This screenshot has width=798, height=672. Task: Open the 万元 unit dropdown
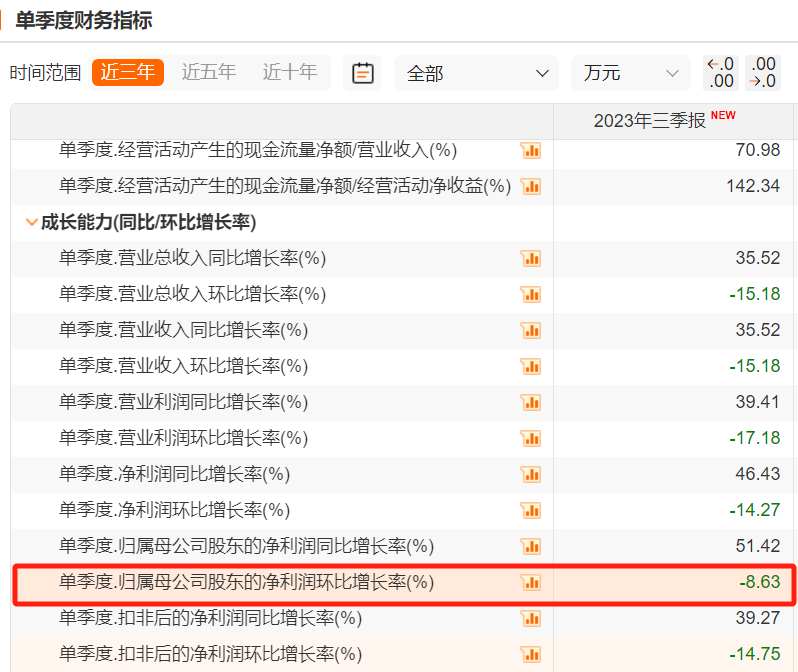[631, 73]
